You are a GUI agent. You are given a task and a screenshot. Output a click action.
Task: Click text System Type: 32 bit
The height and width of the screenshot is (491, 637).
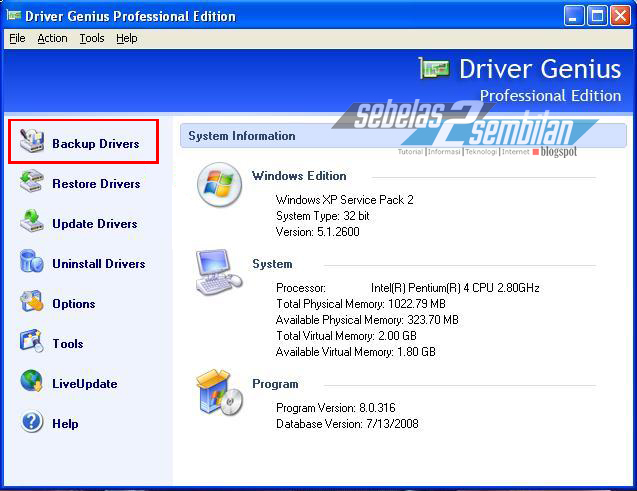(x=323, y=216)
